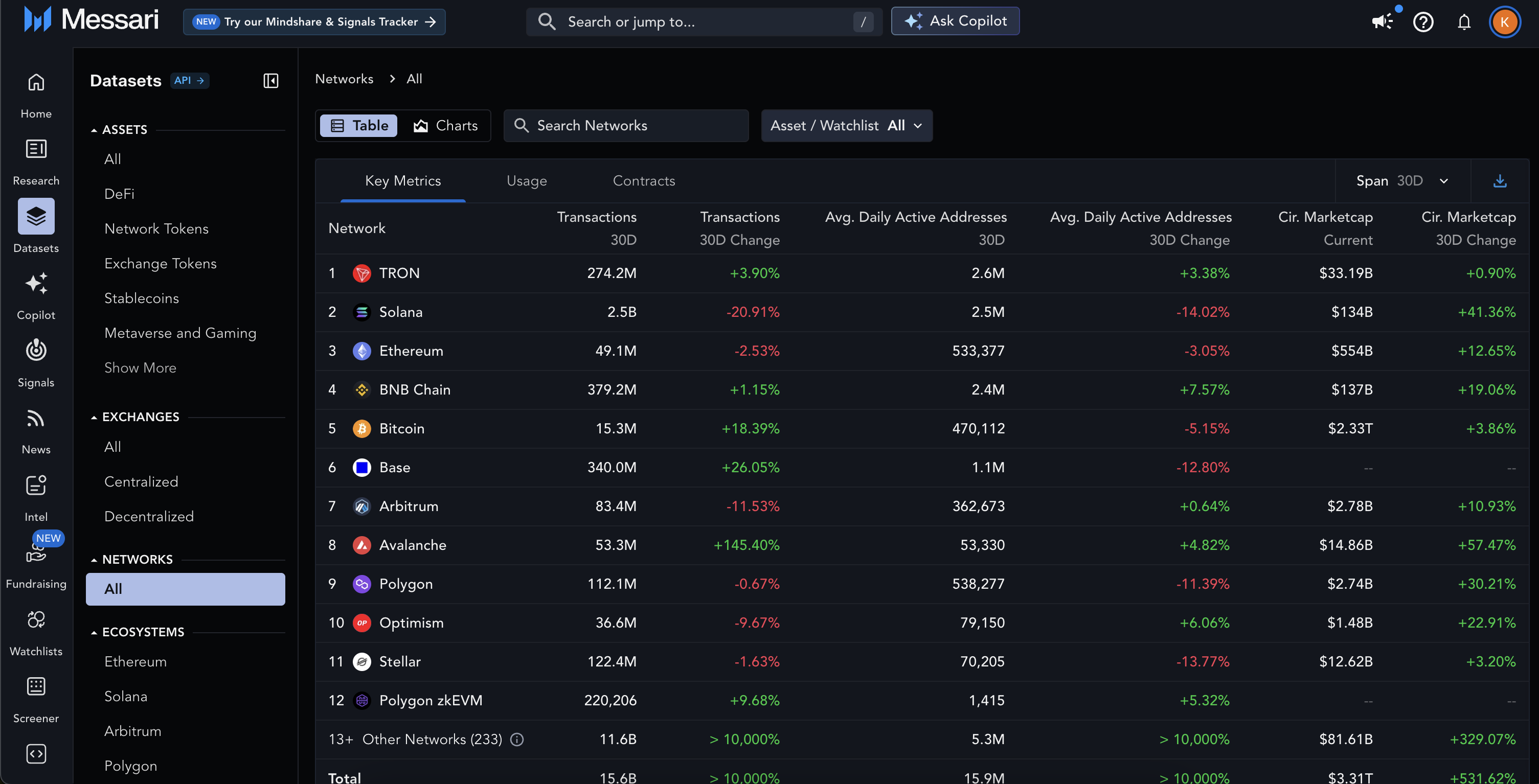Open the Asset / Watchlist dropdown
1539x784 pixels.
pos(847,125)
